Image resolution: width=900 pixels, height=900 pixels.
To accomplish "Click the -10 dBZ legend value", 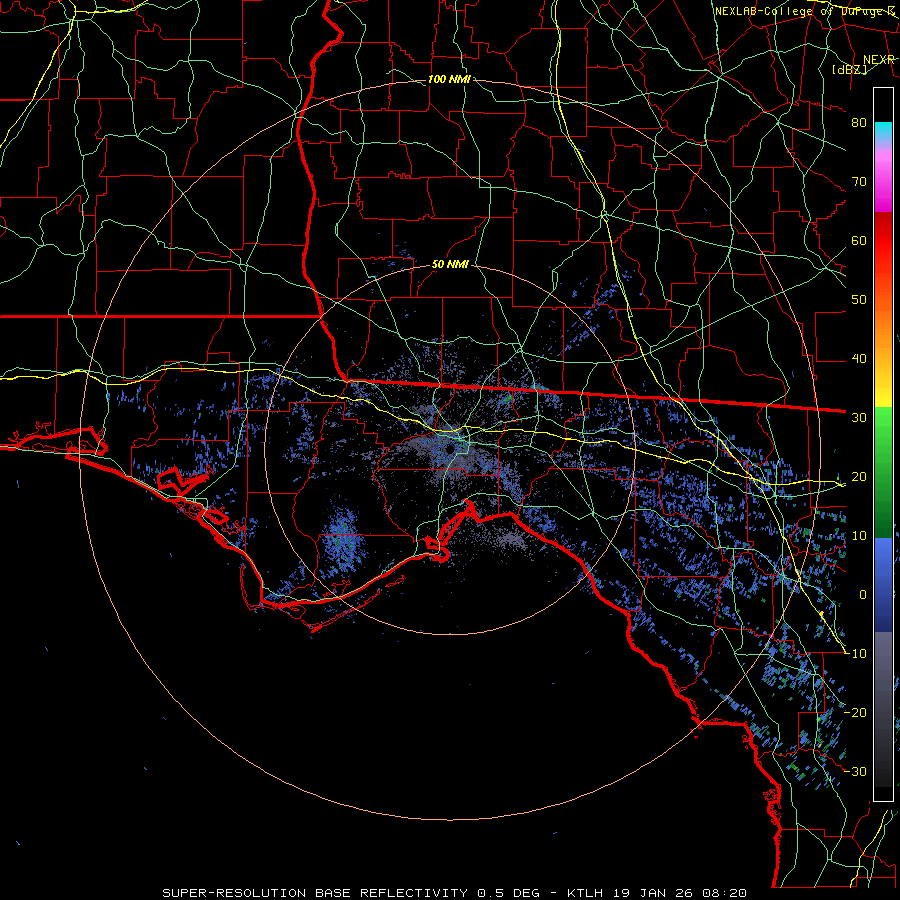I will click(x=856, y=654).
